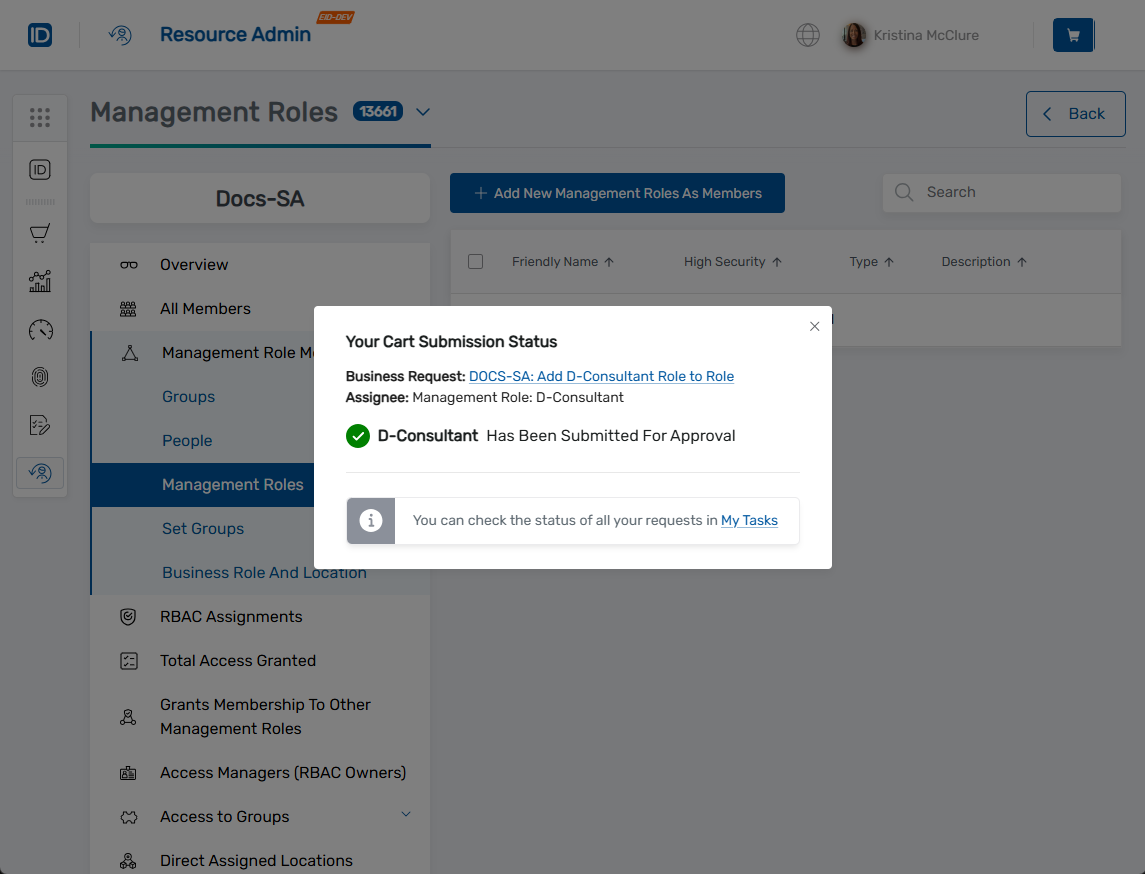Click inside the Search field
Viewport: 1145px width, 874px height.
tap(1000, 192)
